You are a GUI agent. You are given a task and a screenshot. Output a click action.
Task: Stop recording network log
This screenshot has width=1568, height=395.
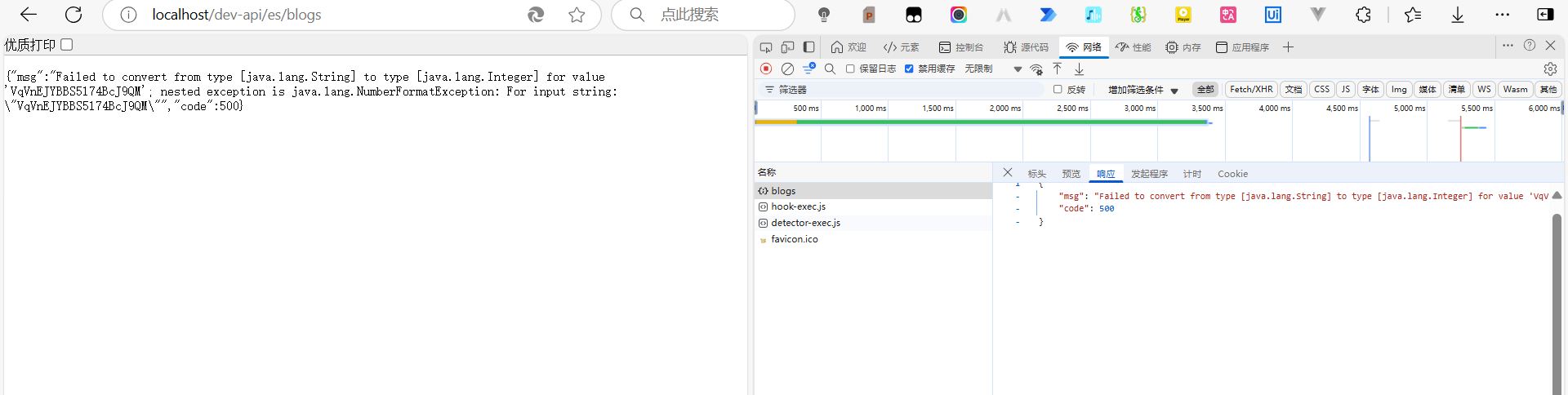pyautogui.click(x=766, y=69)
